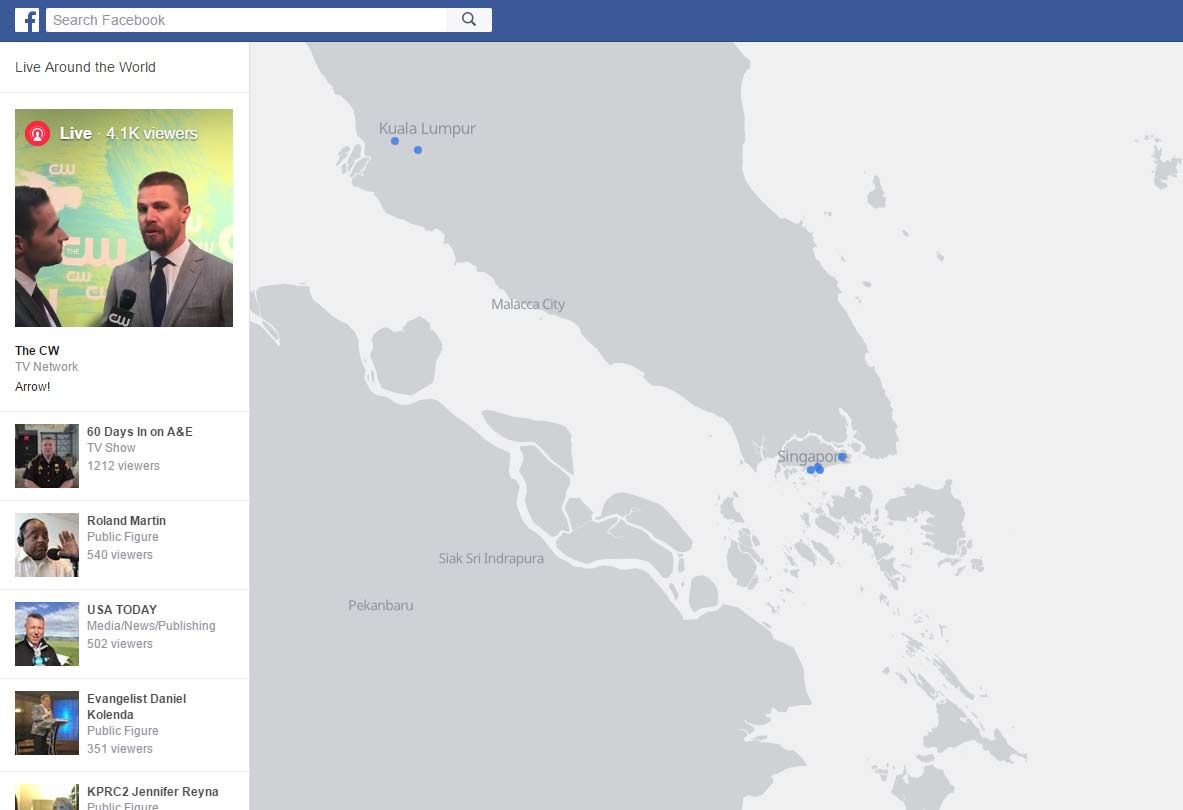Open Roland Martin's live stream thumbnail

[46, 544]
